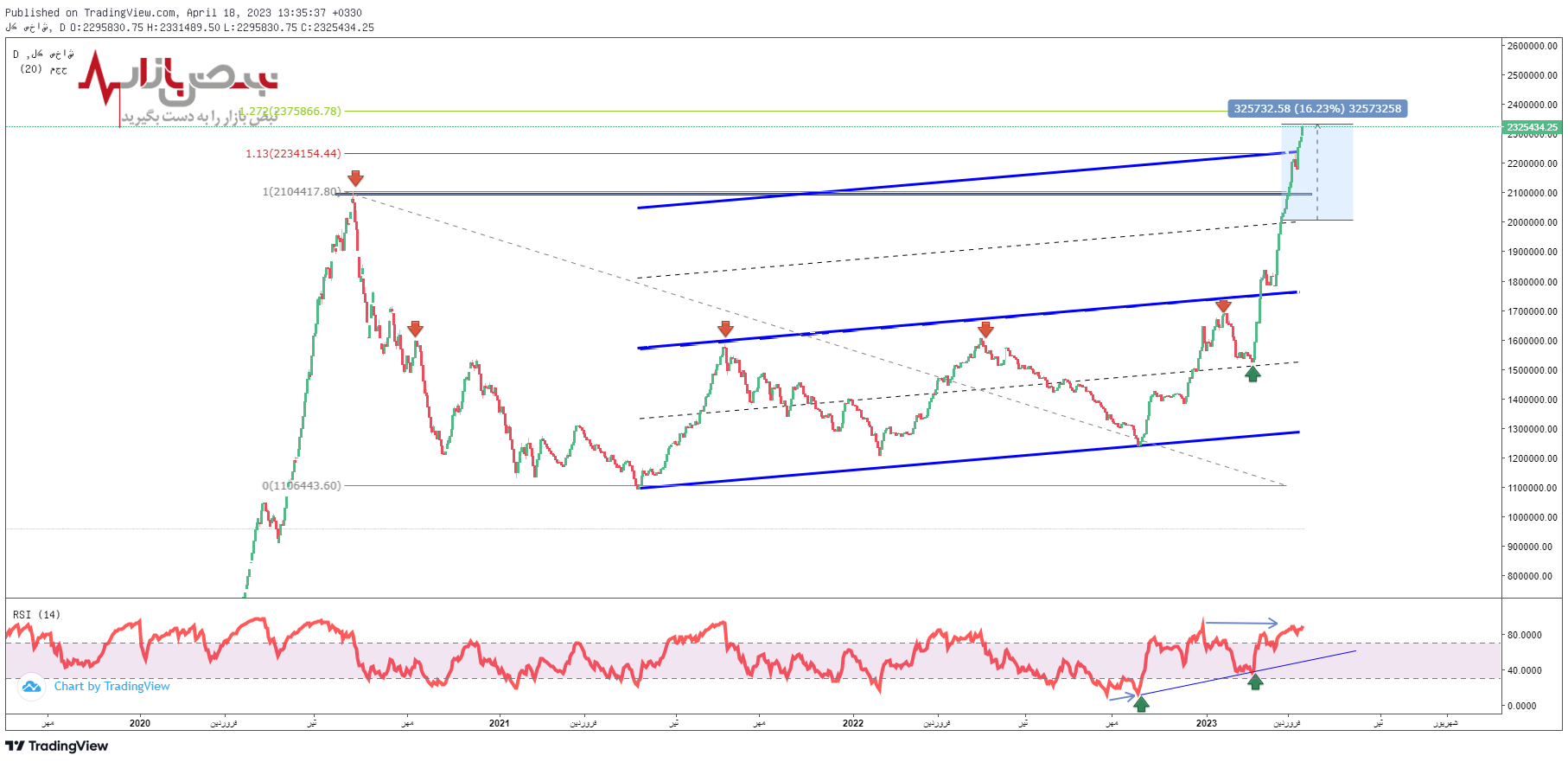The height and width of the screenshot is (762, 1568).
Task: Click the 1700000.00 price axis label
Action: click(1533, 311)
